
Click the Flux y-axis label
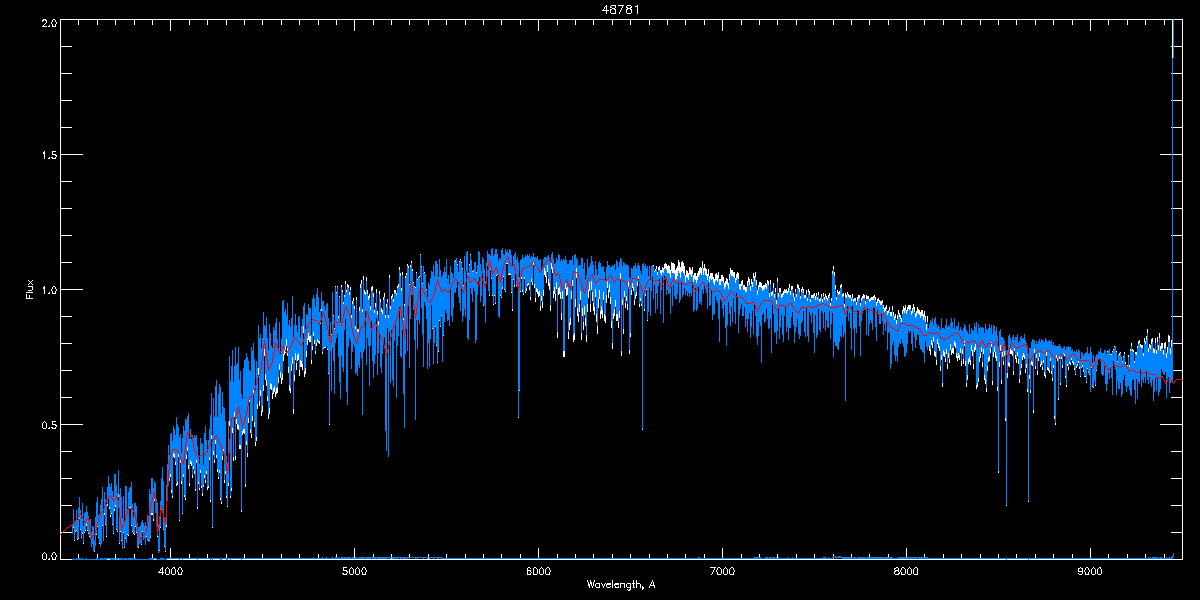(x=30, y=289)
